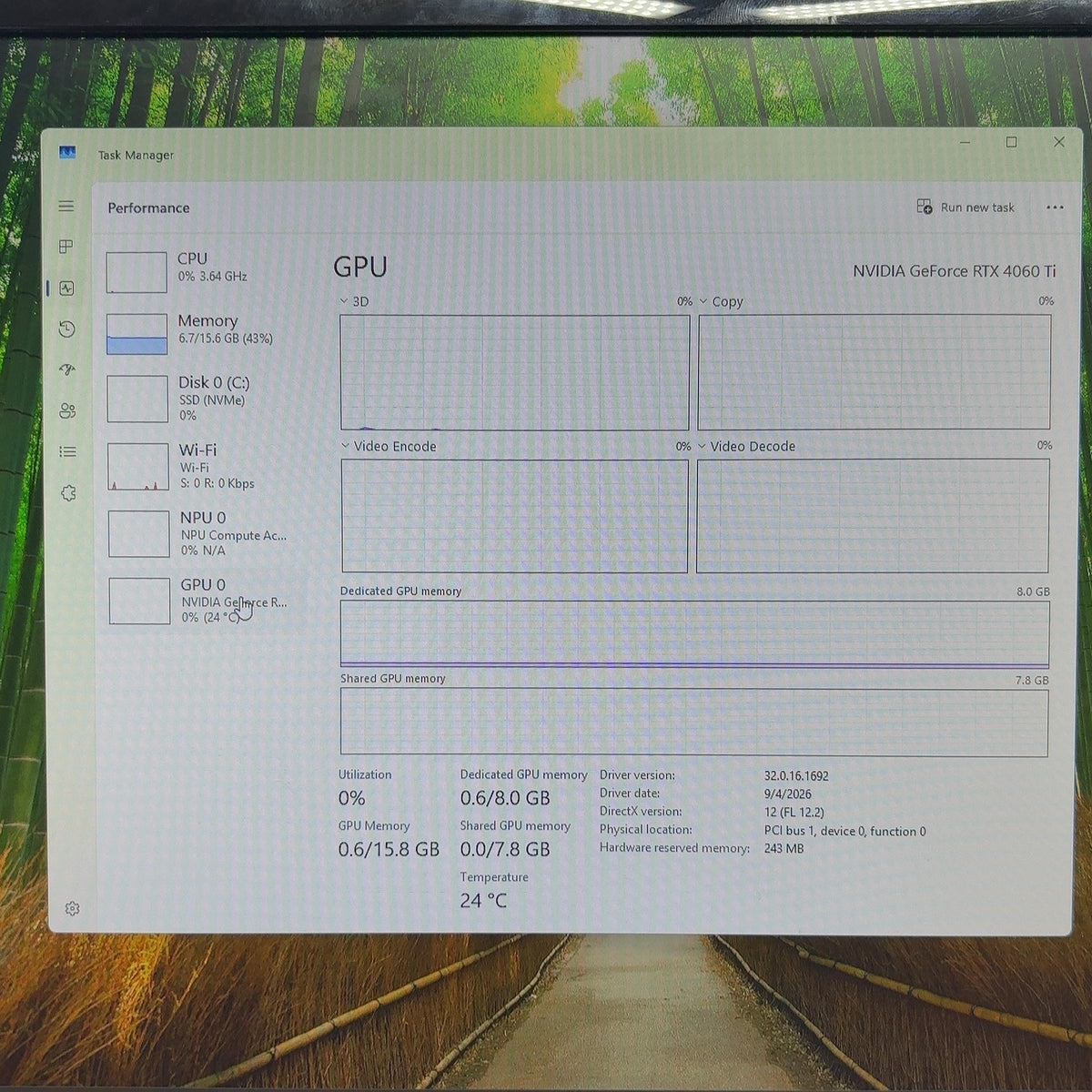The image size is (1092, 1092).
Task: Select the NPU 0 thumbnail
Action: [139, 533]
